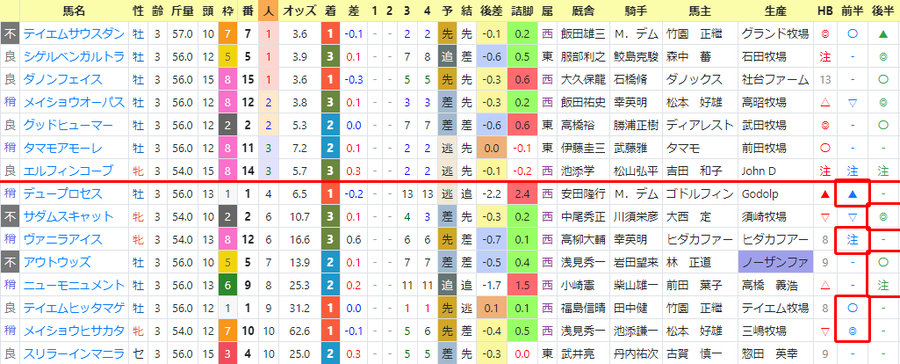The width and height of the screenshot is (900, 364).
Task: Select trainer 高柳大輔
Action: pyautogui.click(x=583, y=239)
